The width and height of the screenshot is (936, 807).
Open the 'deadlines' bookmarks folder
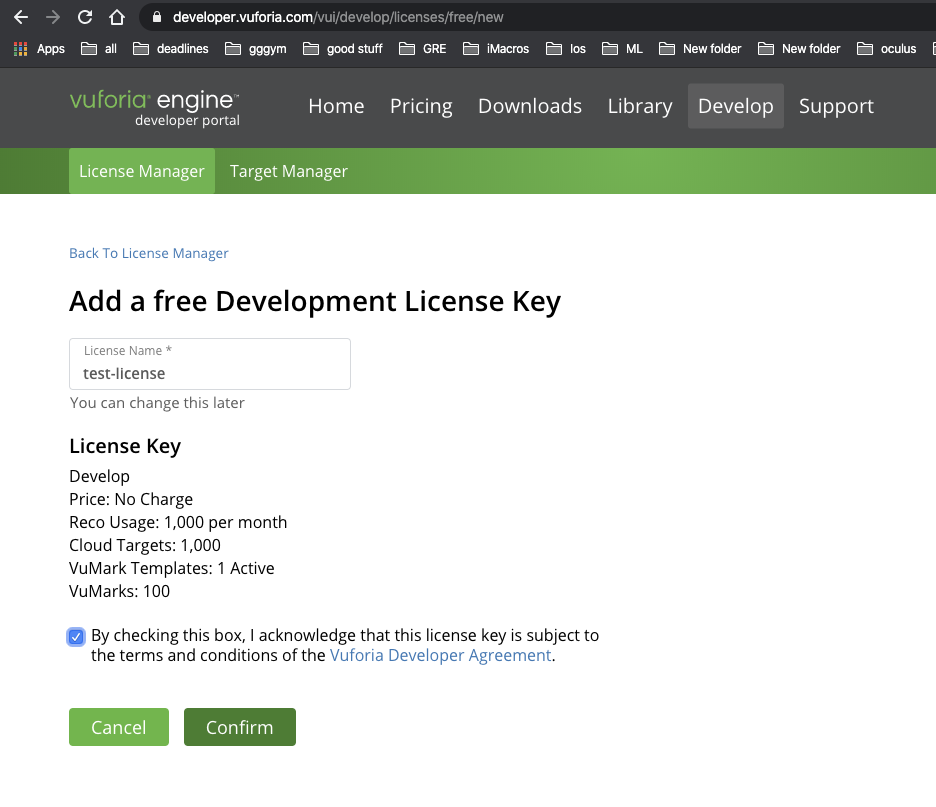click(x=171, y=49)
